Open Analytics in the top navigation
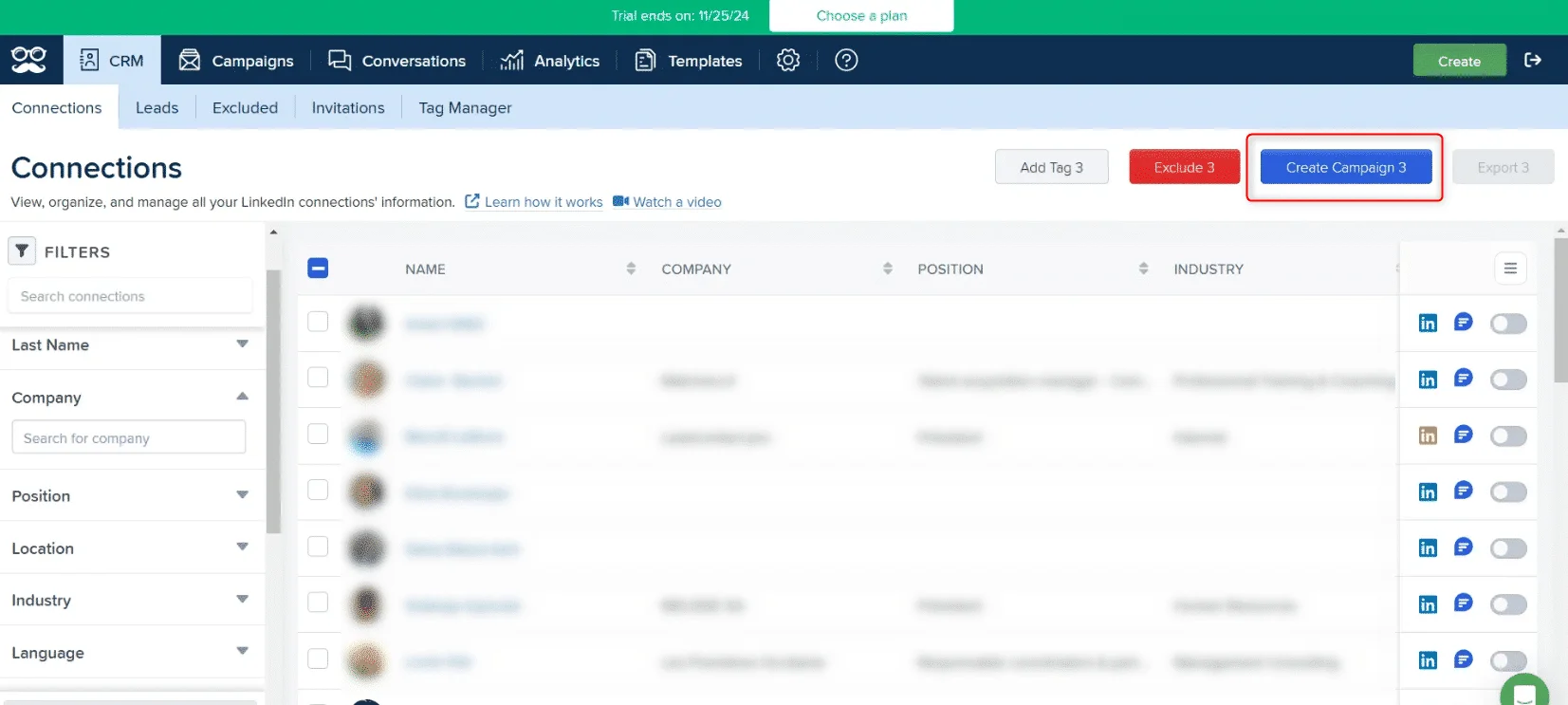The width and height of the screenshot is (1568, 705). click(549, 60)
